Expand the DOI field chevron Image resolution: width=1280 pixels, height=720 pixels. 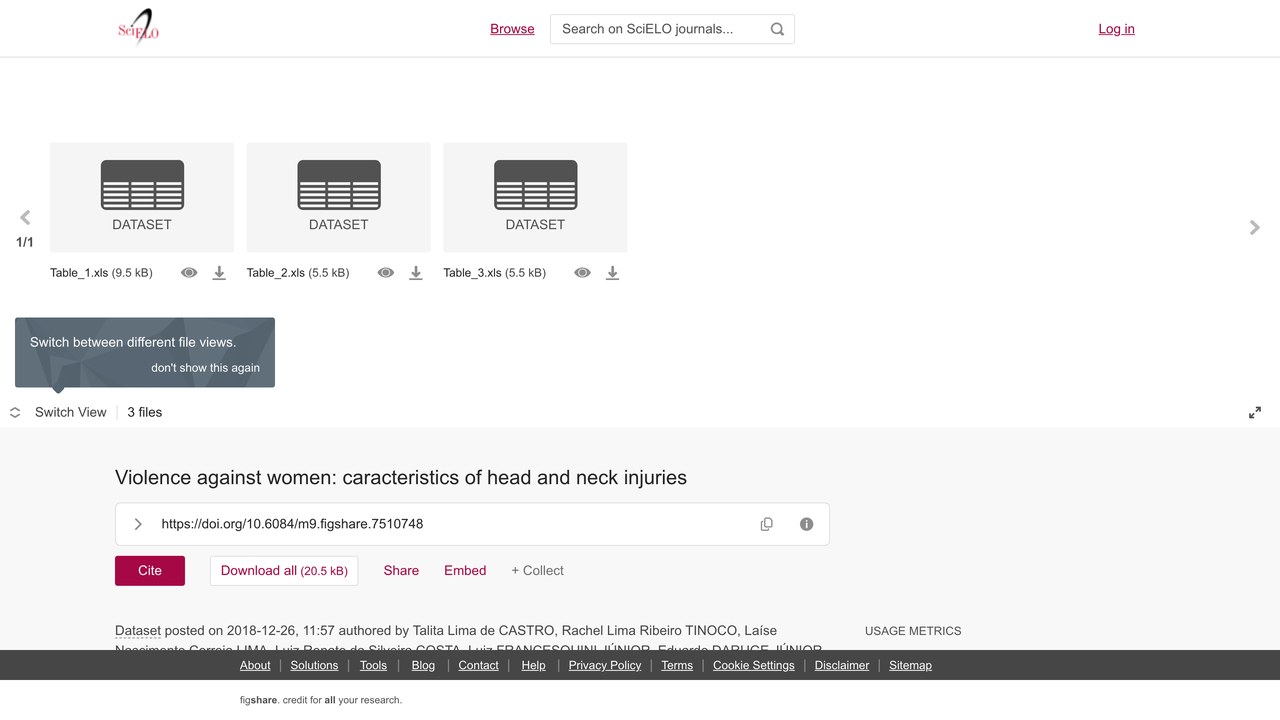(x=138, y=524)
